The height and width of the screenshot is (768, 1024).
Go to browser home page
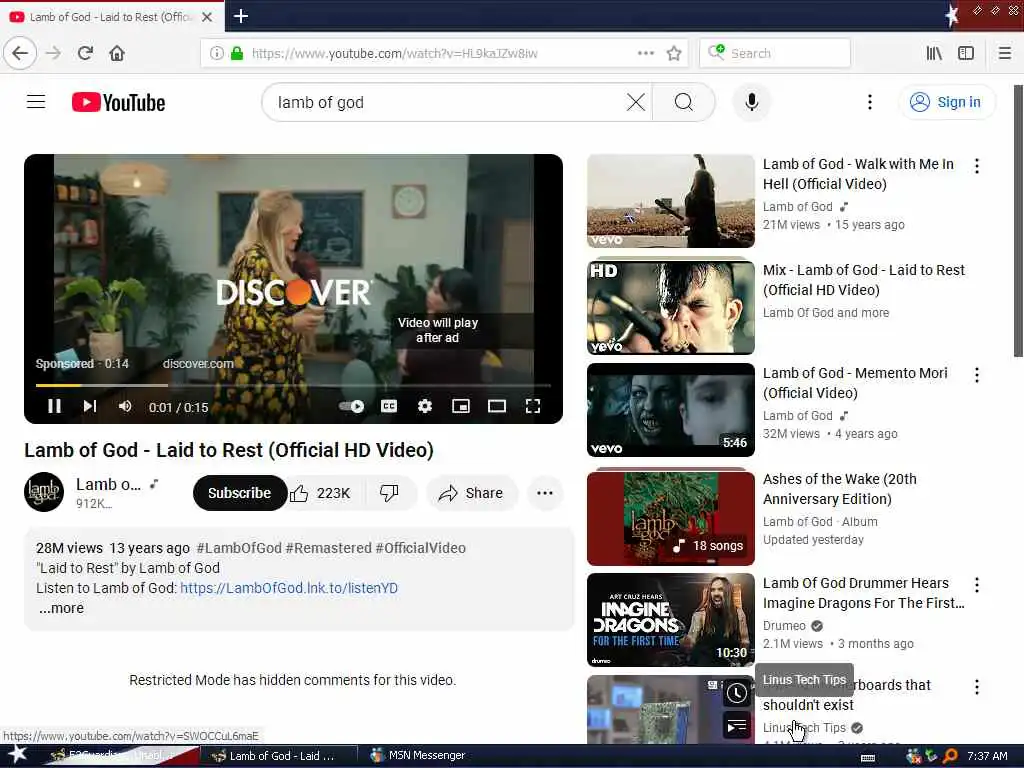pyautogui.click(x=117, y=53)
